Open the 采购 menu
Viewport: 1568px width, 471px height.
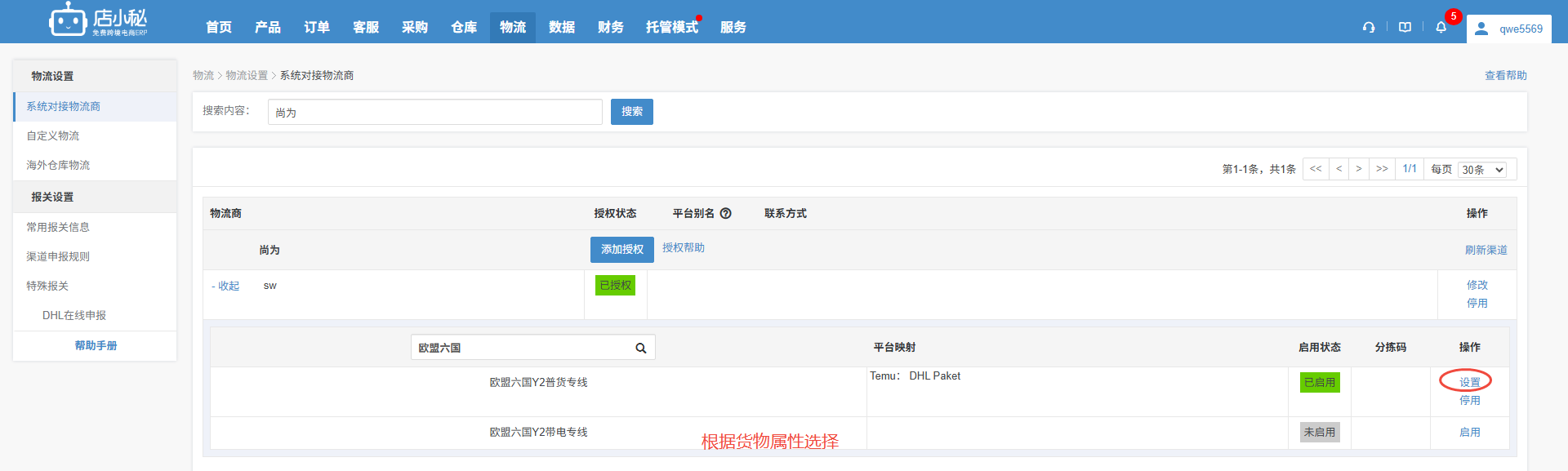click(x=415, y=27)
